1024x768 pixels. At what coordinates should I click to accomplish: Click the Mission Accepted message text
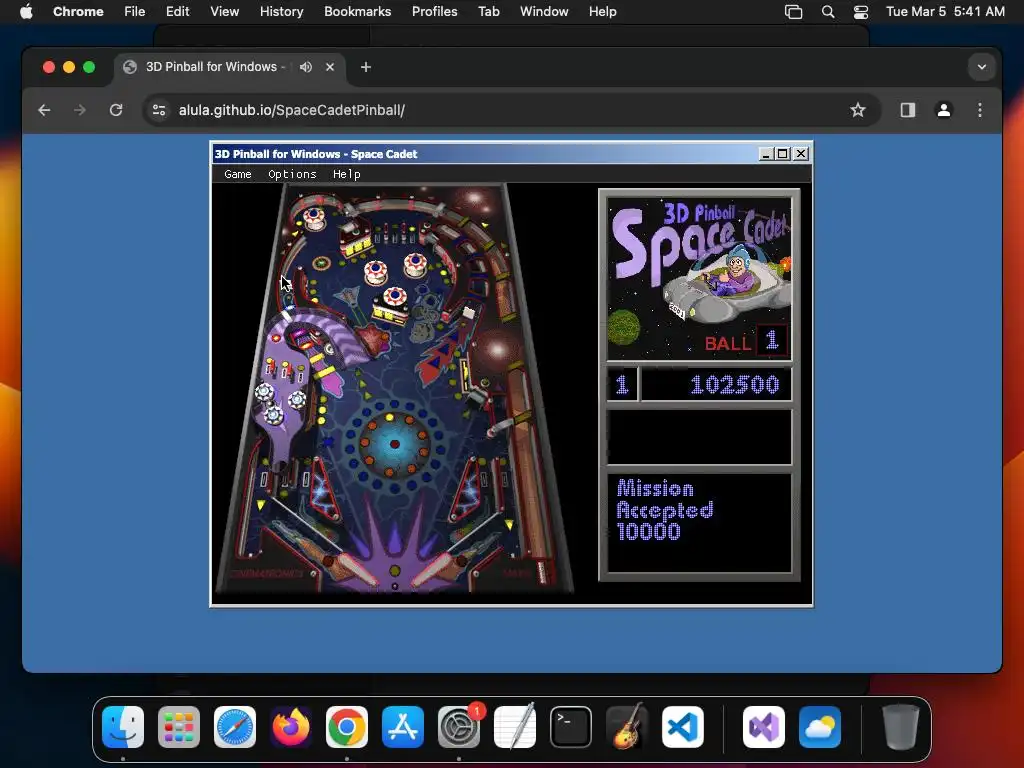[664, 509]
